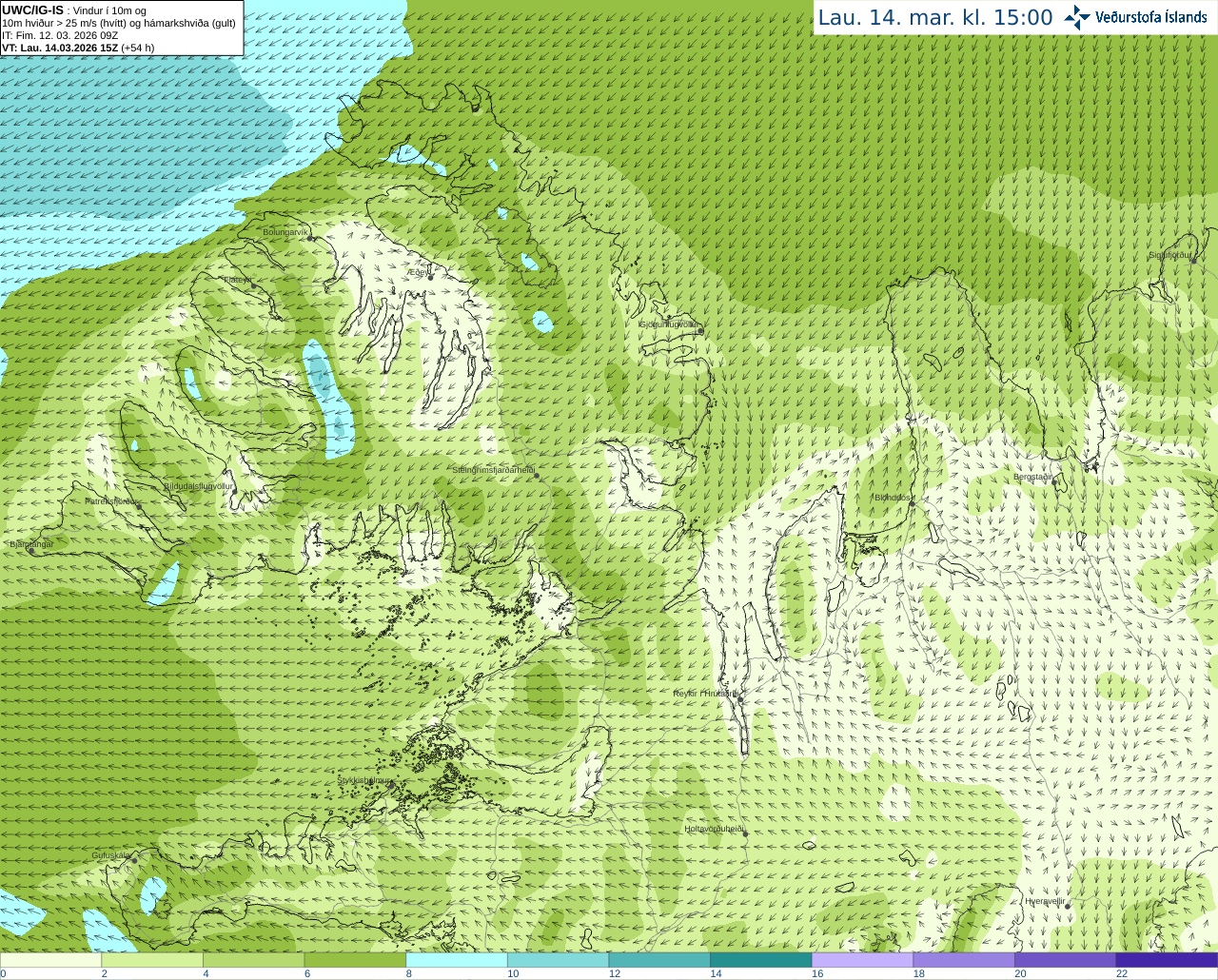This screenshot has height=980, width=1218.
Task: Click the Blönduós station label
Action: pyautogui.click(x=893, y=498)
